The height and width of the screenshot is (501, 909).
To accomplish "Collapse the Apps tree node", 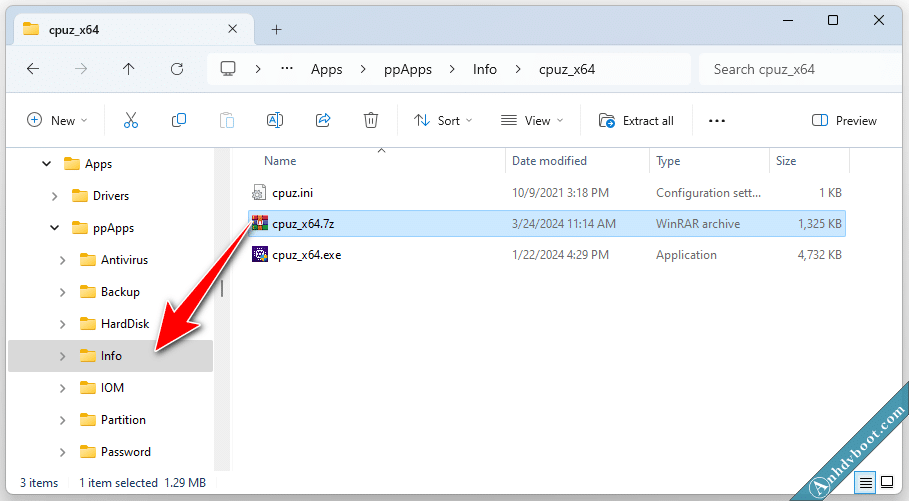I will click(x=46, y=164).
